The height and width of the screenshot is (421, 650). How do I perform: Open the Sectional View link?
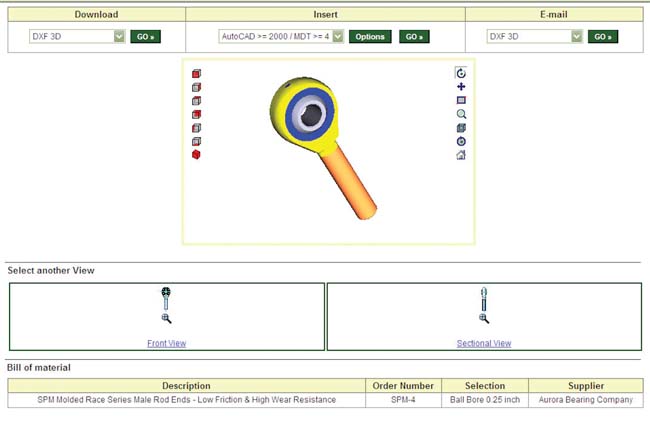(484, 343)
